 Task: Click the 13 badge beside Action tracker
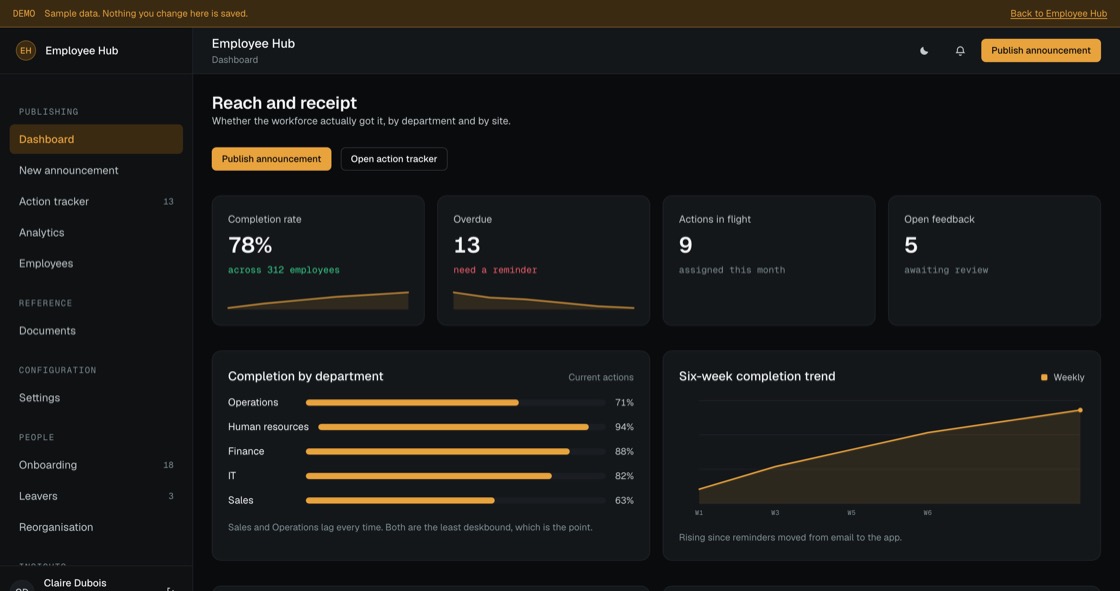point(169,202)
